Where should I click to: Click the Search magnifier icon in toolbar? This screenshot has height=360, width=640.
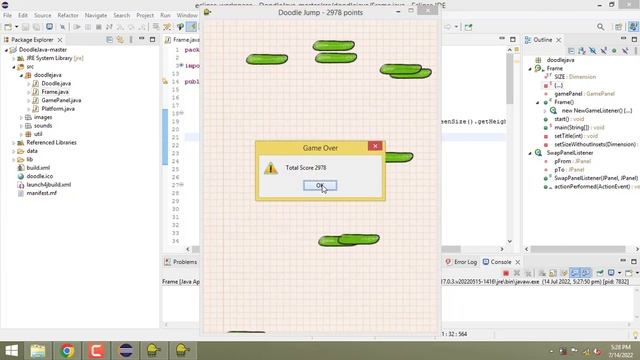[x=600, y=27]
